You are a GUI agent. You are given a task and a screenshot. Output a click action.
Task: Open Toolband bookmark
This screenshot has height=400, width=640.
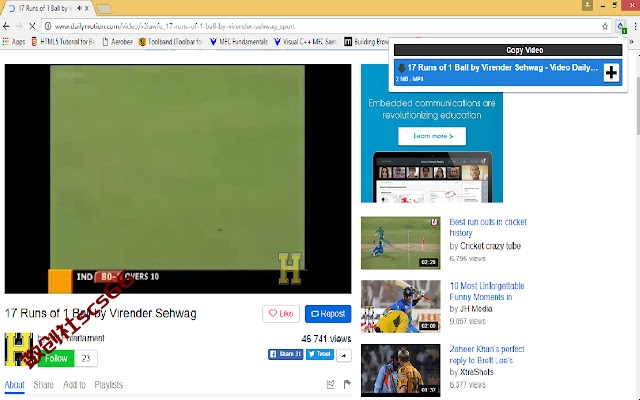171,42
